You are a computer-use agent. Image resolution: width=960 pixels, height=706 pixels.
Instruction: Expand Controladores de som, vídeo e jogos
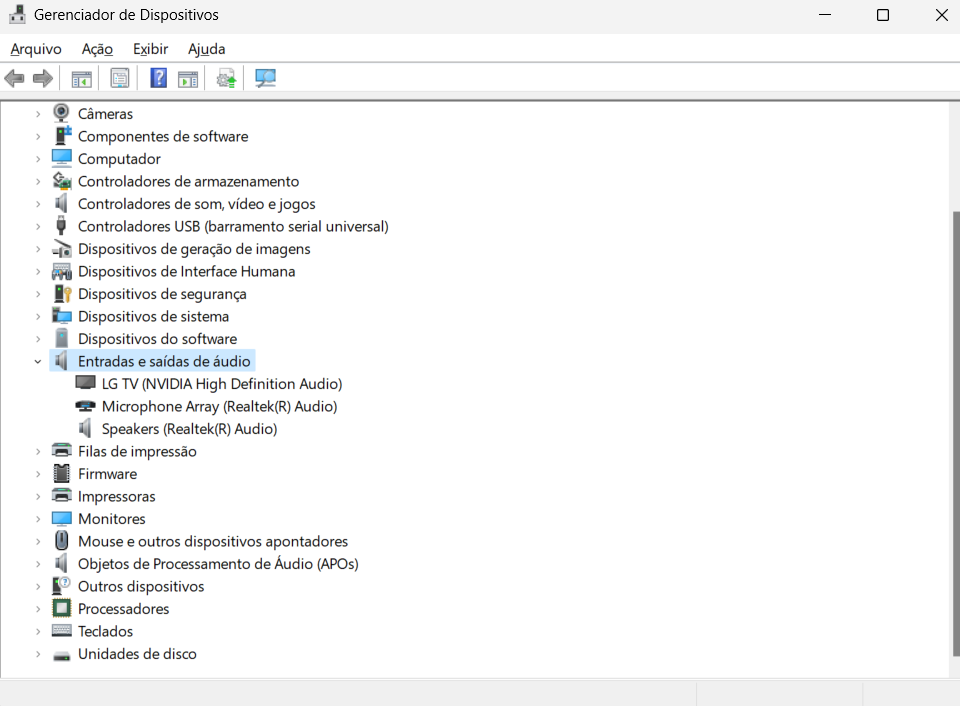38,204
